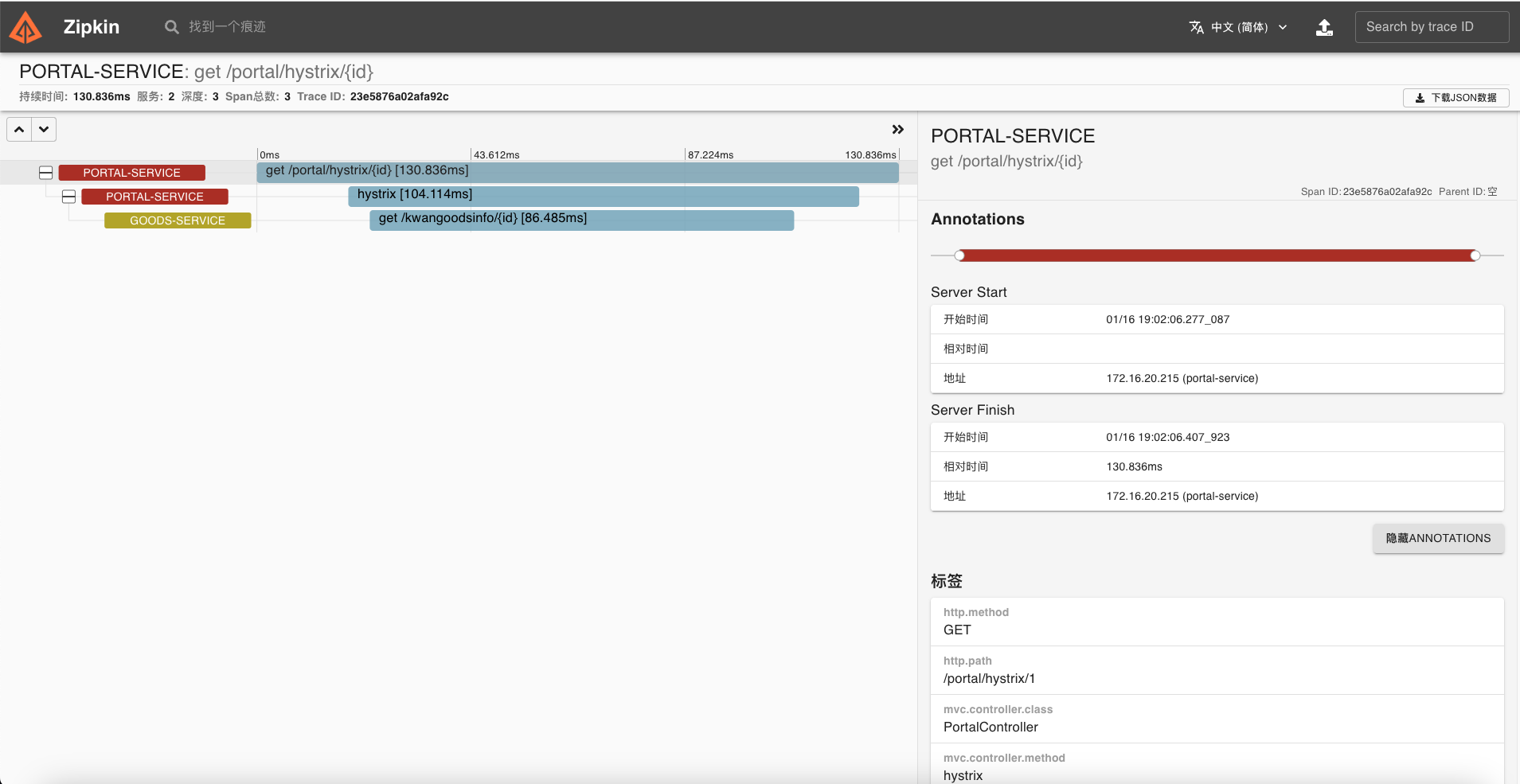The height and width of the screenshot is (784, 1520).
Task: Collapse the detail panel with double chevron
Action: pos(897,129)
